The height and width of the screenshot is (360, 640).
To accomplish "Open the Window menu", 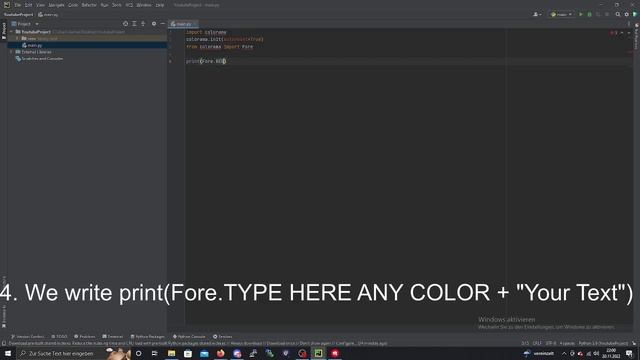I will (144, 5).
